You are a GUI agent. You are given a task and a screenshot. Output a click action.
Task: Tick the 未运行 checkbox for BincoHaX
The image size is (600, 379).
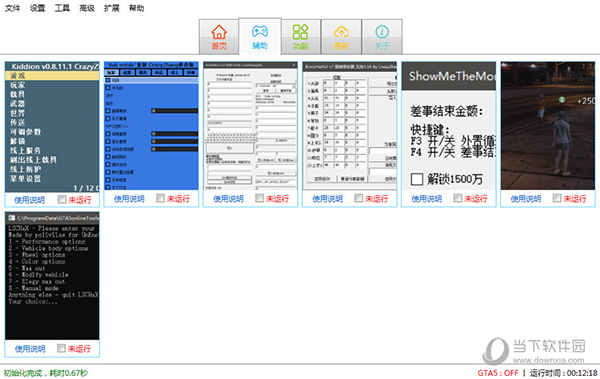(x=359, y=198)
